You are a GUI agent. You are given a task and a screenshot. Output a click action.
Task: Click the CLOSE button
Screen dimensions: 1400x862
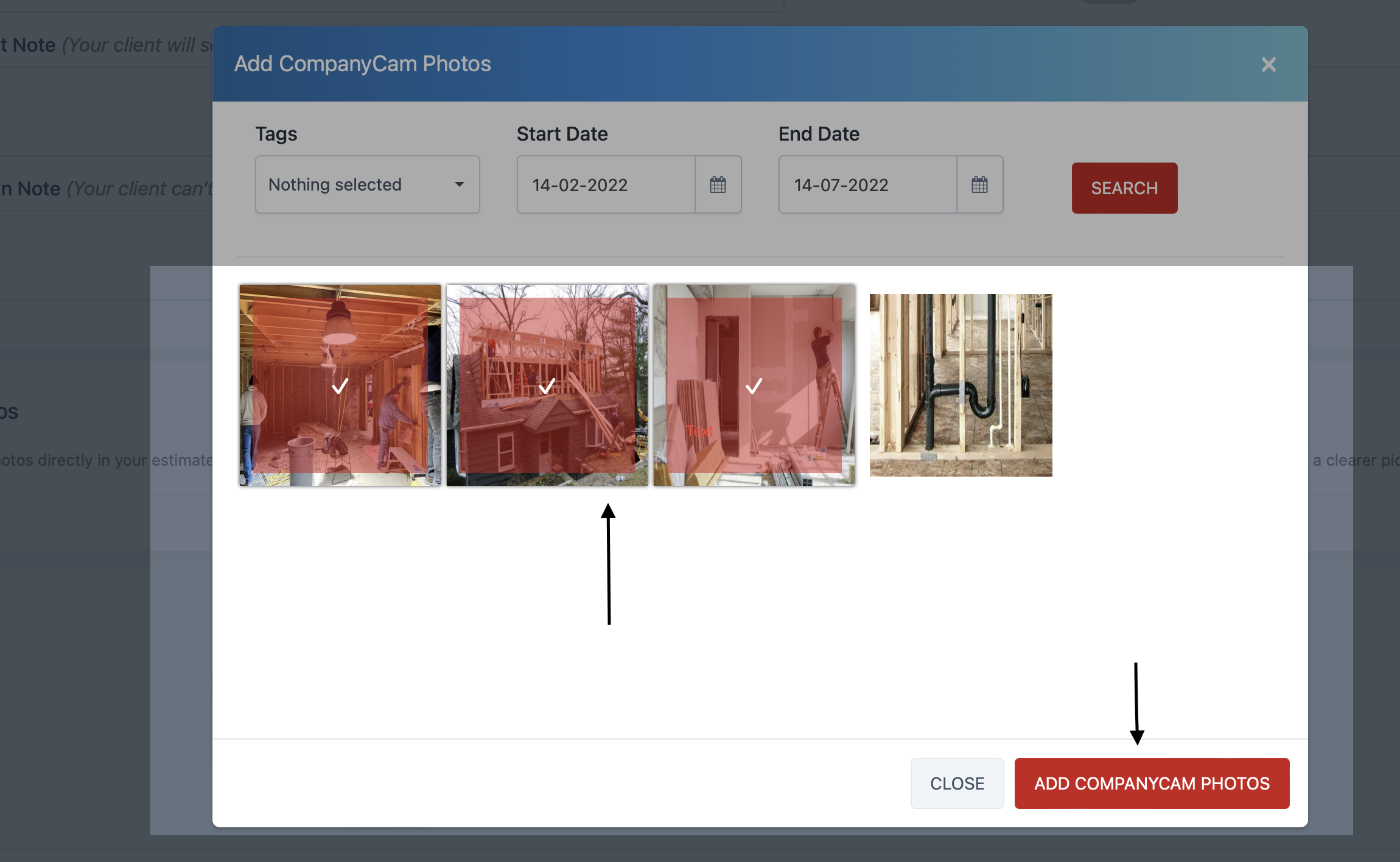pyautogui.click(x=957, y=783)
